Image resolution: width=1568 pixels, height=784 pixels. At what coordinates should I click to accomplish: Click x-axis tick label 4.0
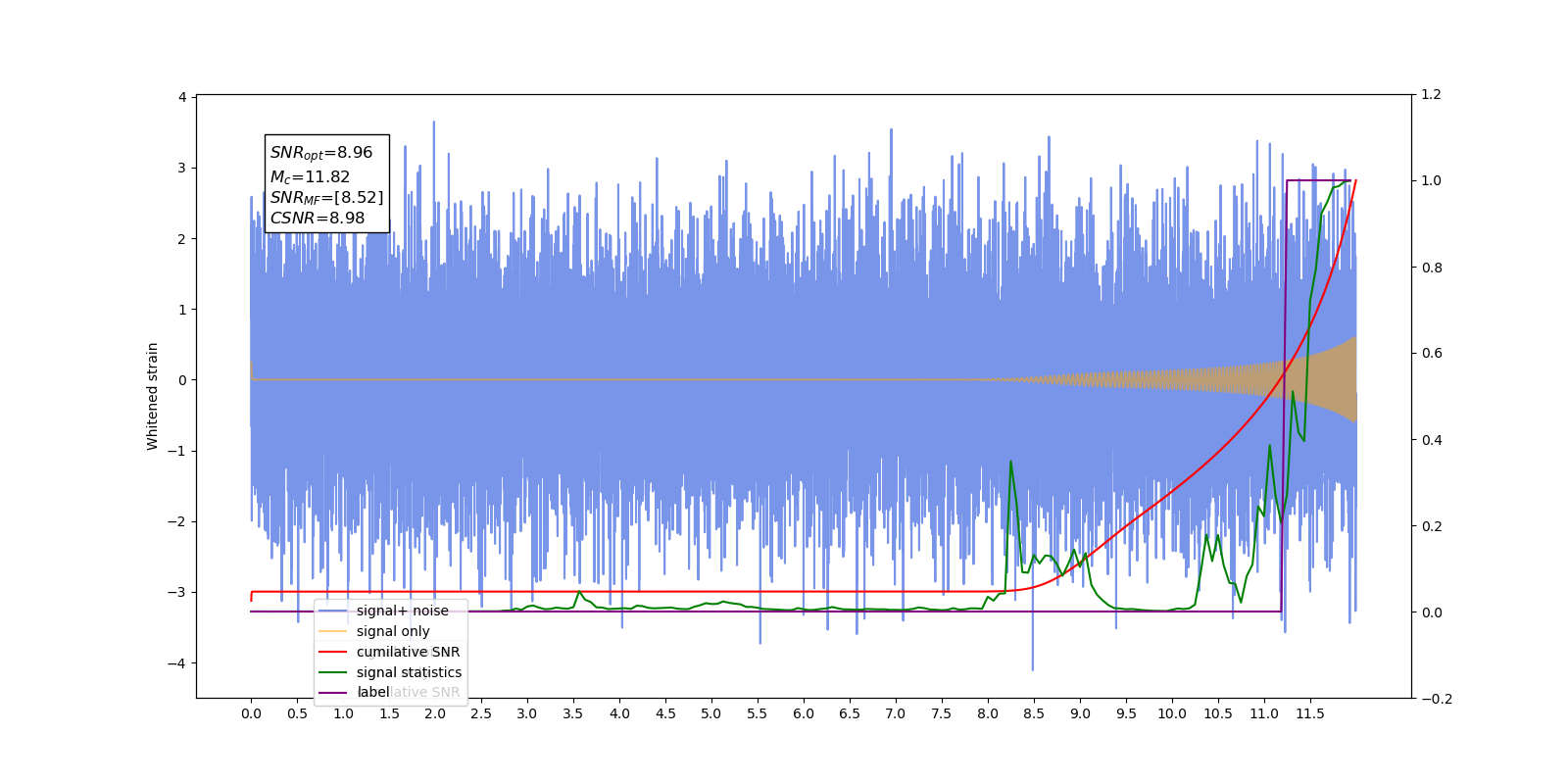pyautogui.click(x=619, y=713)
